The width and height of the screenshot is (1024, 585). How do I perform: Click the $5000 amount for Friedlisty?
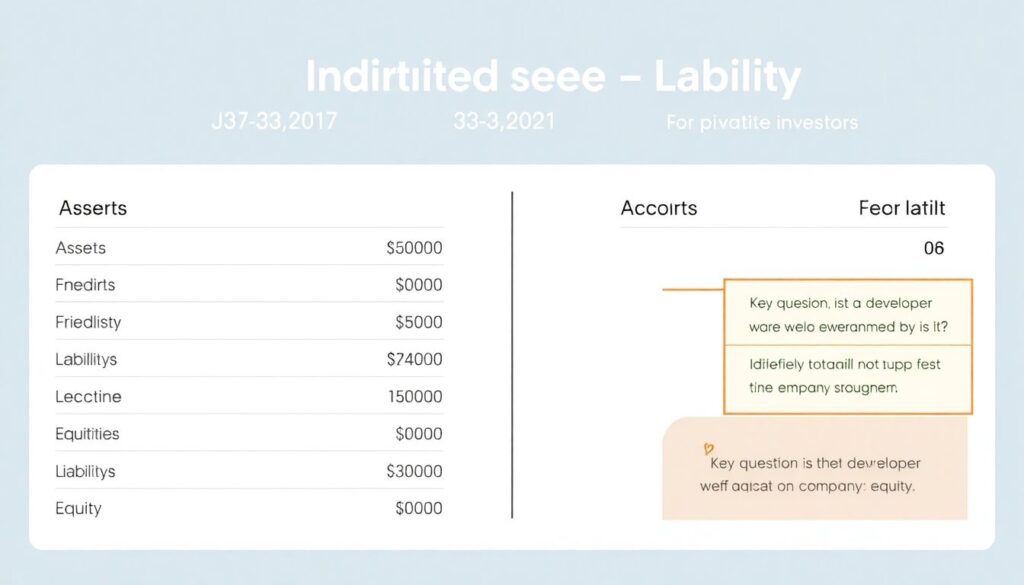click(419, 322)
